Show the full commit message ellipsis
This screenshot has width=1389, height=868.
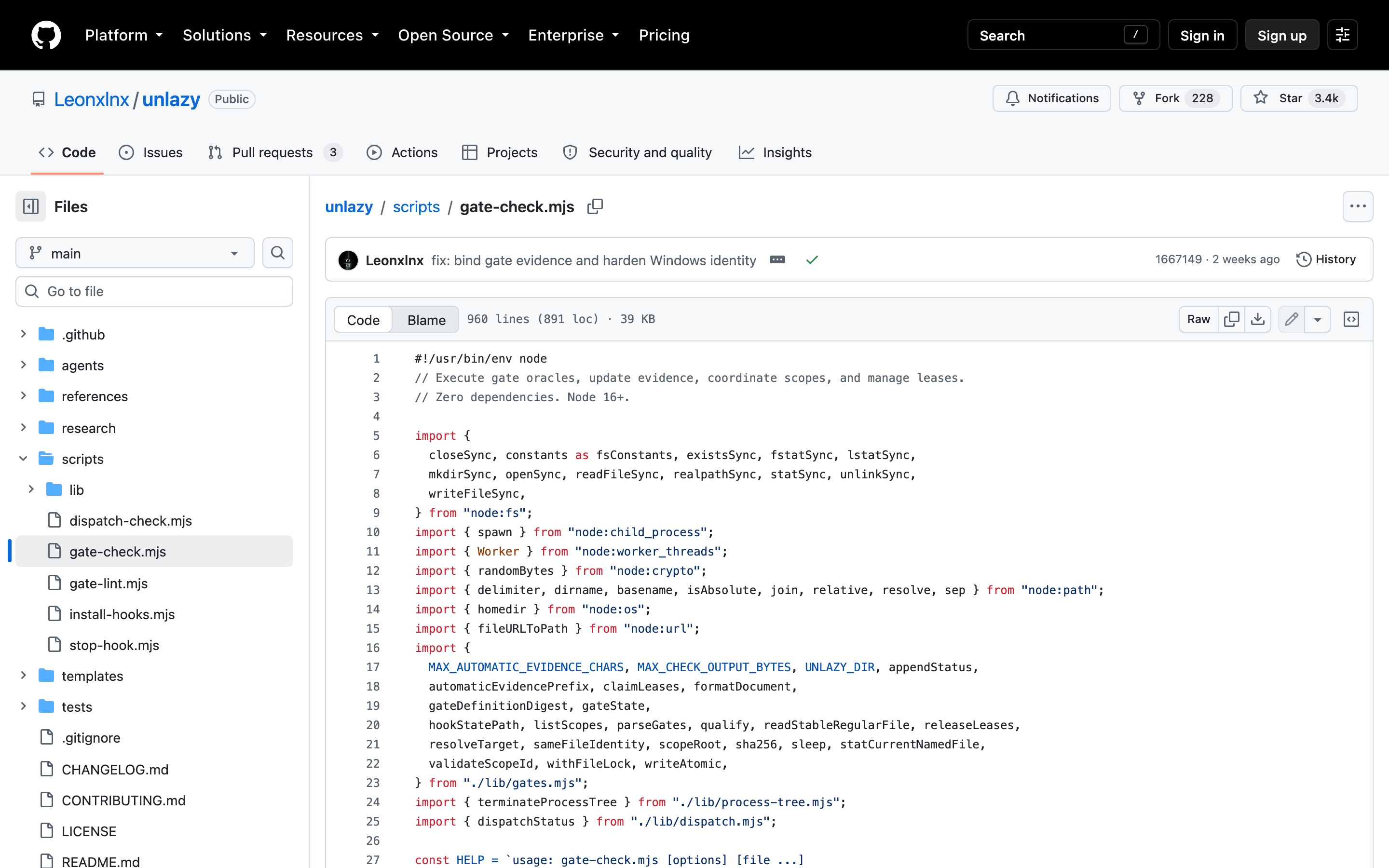pyautogui.click(x=777, y=260)
